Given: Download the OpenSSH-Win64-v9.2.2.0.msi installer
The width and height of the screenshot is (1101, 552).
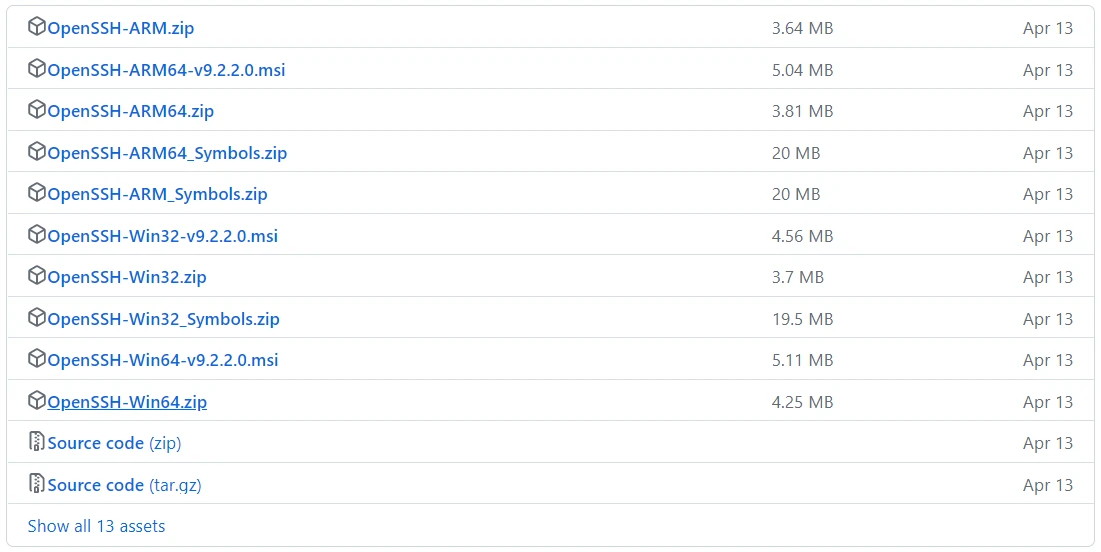Looking at the screenshot, I should point(163,360).
